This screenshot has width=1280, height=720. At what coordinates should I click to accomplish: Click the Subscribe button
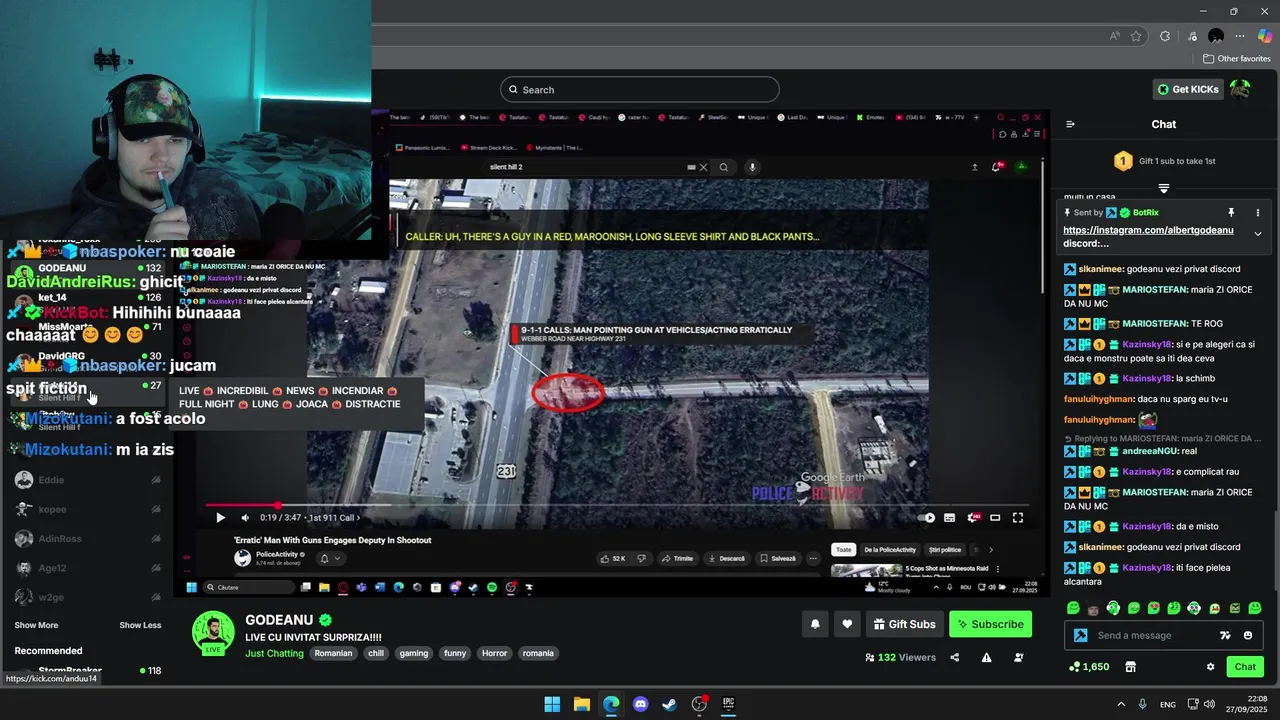(990, 624)
